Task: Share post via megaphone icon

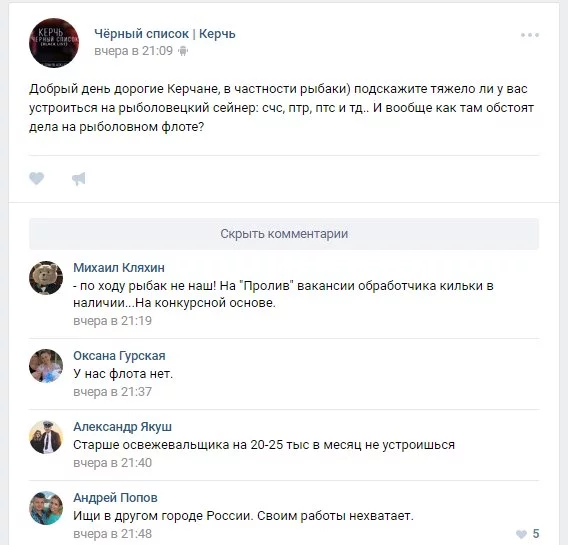Action: (79, 179)
